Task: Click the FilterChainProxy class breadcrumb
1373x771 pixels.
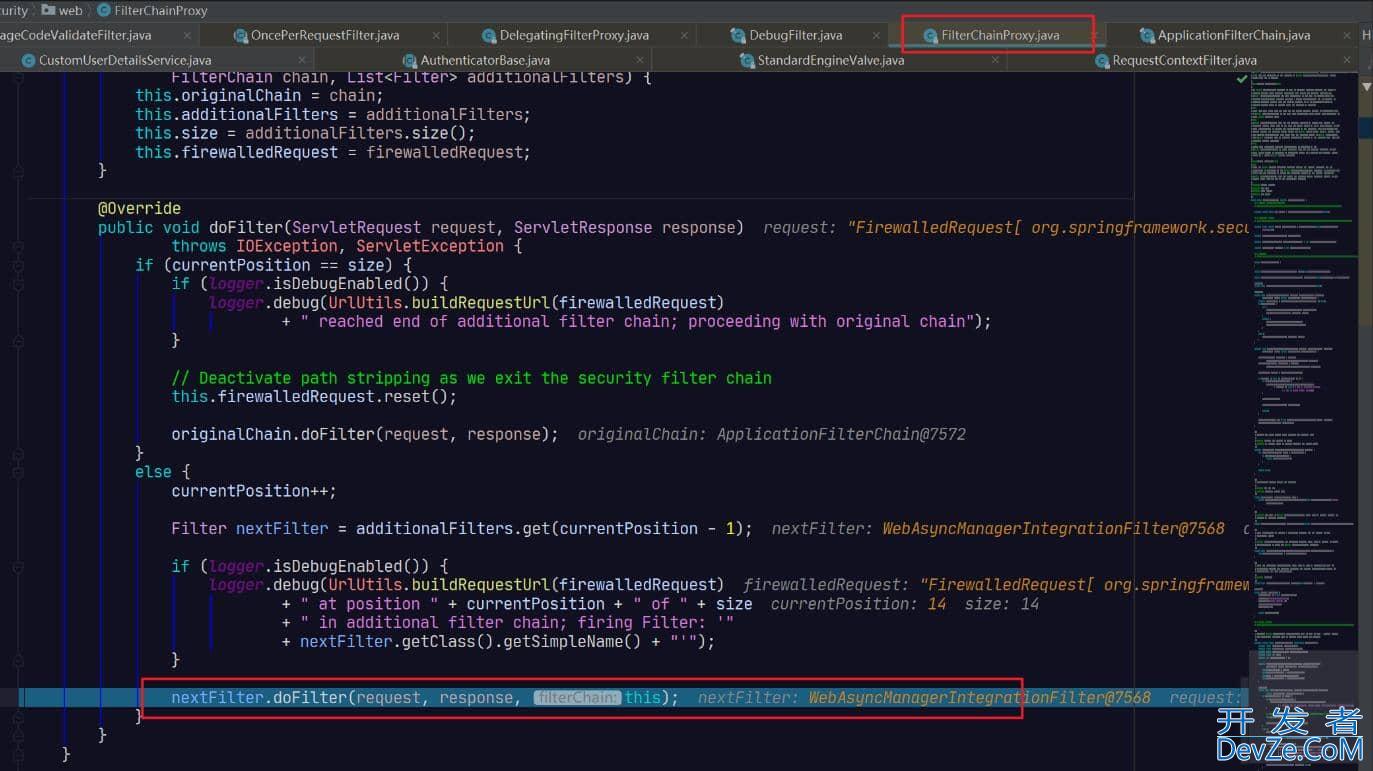Action: 153,10
